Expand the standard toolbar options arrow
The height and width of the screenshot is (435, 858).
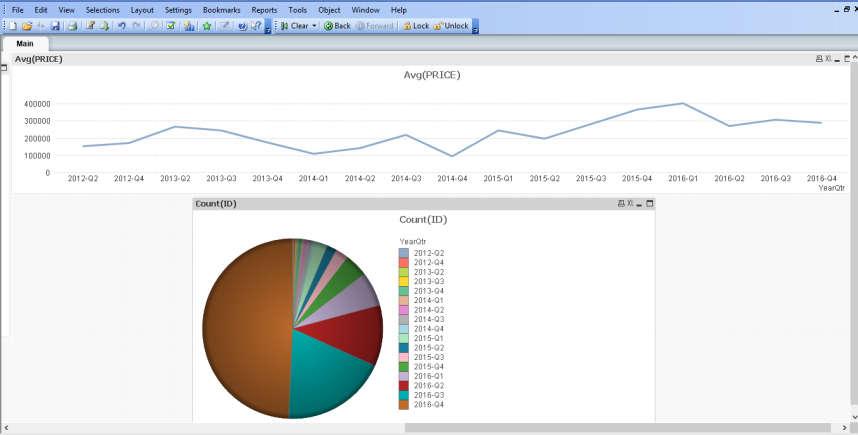tap(268, 27)
